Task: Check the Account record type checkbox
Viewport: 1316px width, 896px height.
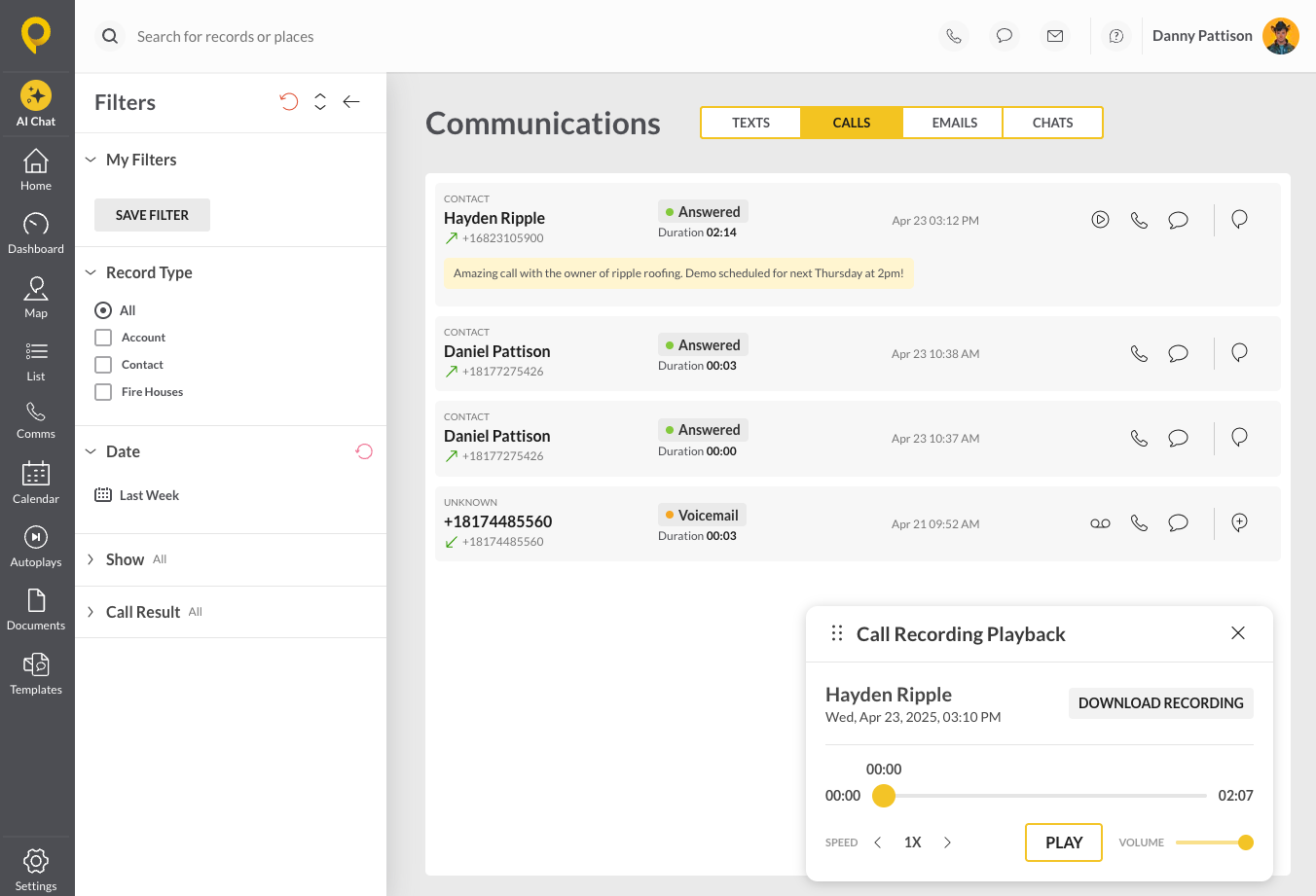Action: (103, 338)
